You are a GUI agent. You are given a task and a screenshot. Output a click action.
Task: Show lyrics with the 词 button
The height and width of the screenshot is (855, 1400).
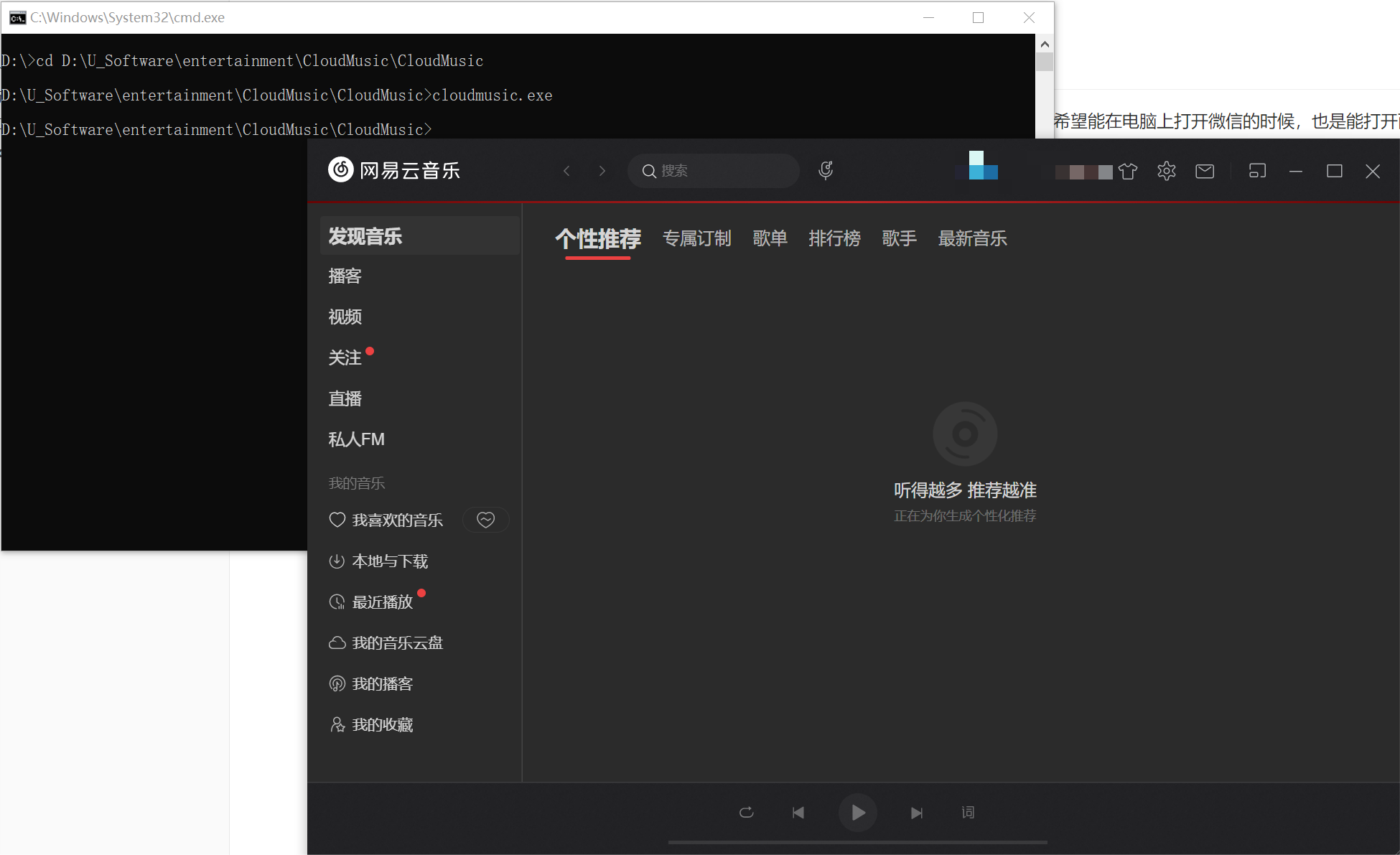967,812
